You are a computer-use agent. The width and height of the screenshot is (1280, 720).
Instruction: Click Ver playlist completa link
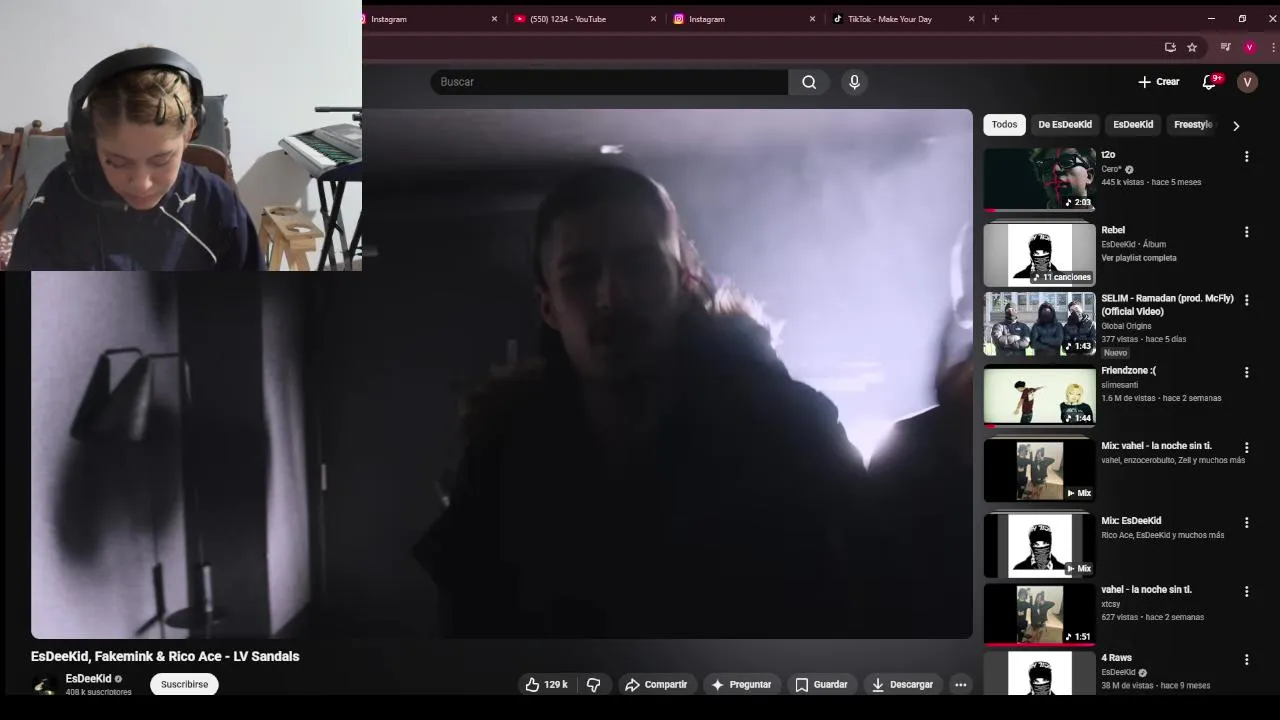(1139, 258)
